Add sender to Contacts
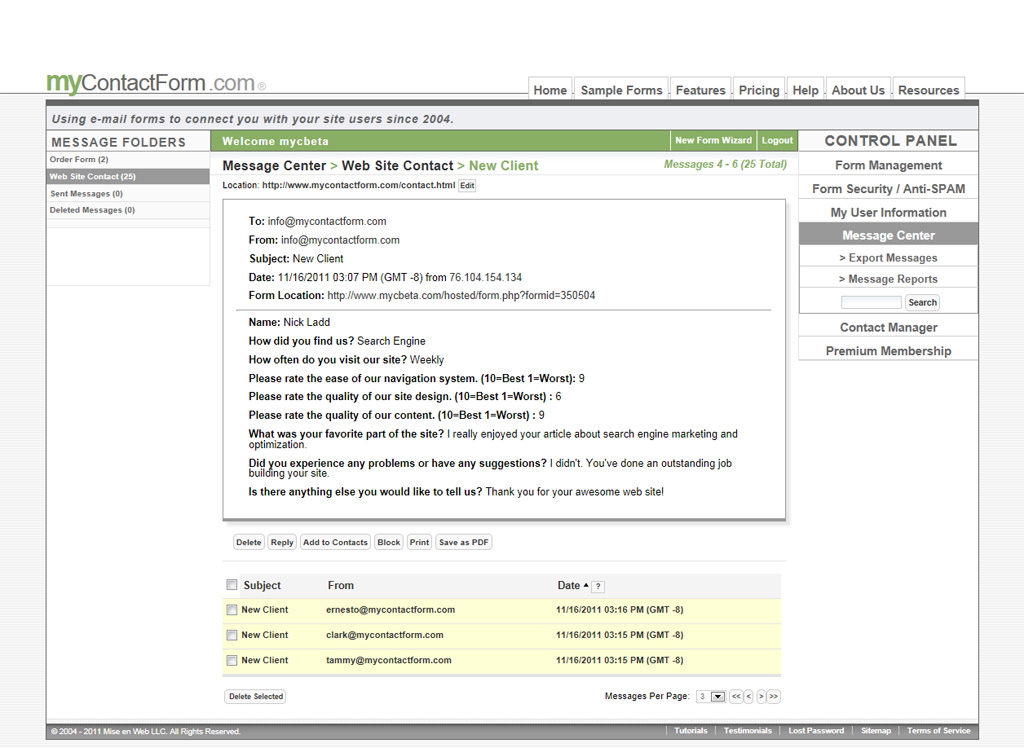 pyautogui.click(x=336, y=542)
